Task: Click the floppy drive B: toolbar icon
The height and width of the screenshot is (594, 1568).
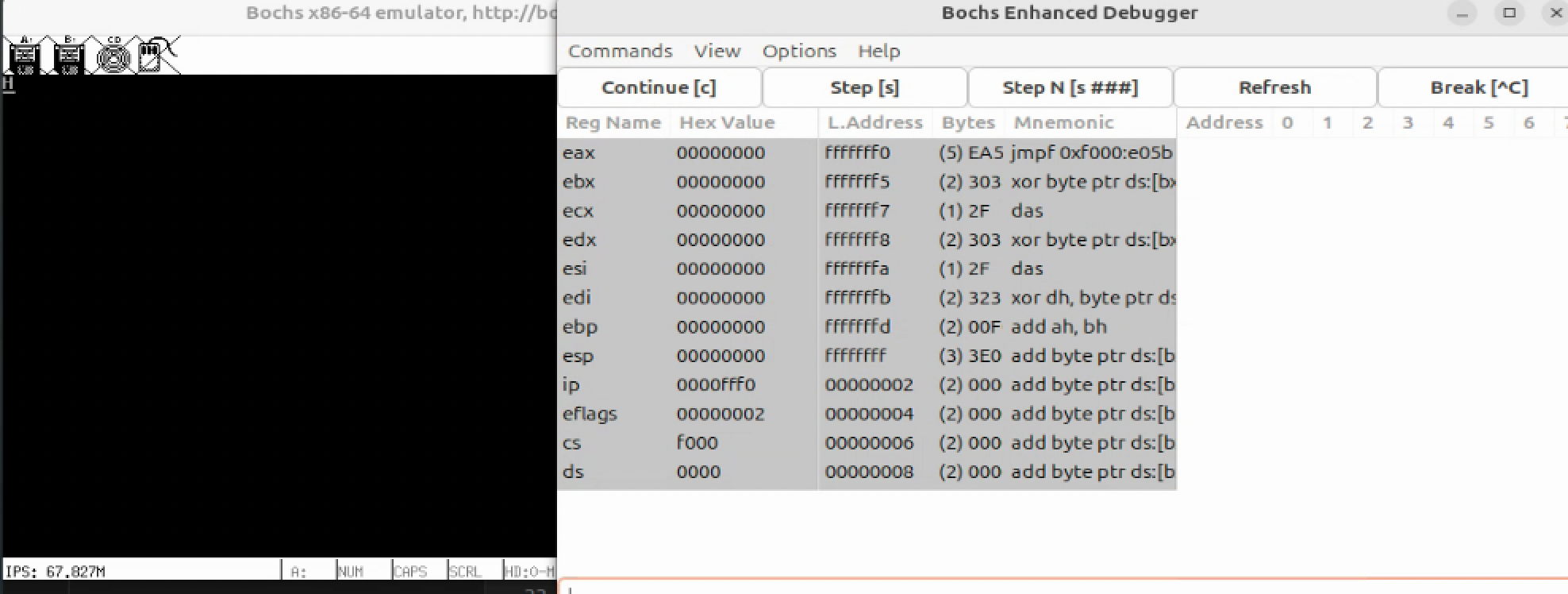Action: (x=69, y=56)
